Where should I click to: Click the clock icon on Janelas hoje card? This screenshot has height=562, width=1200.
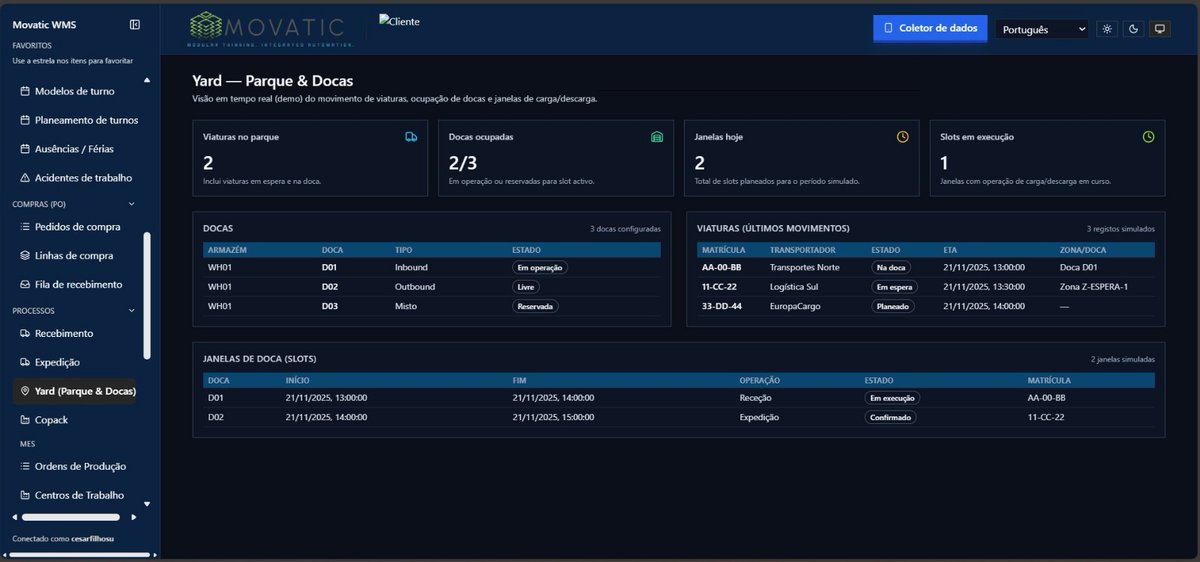click(903, 137)
